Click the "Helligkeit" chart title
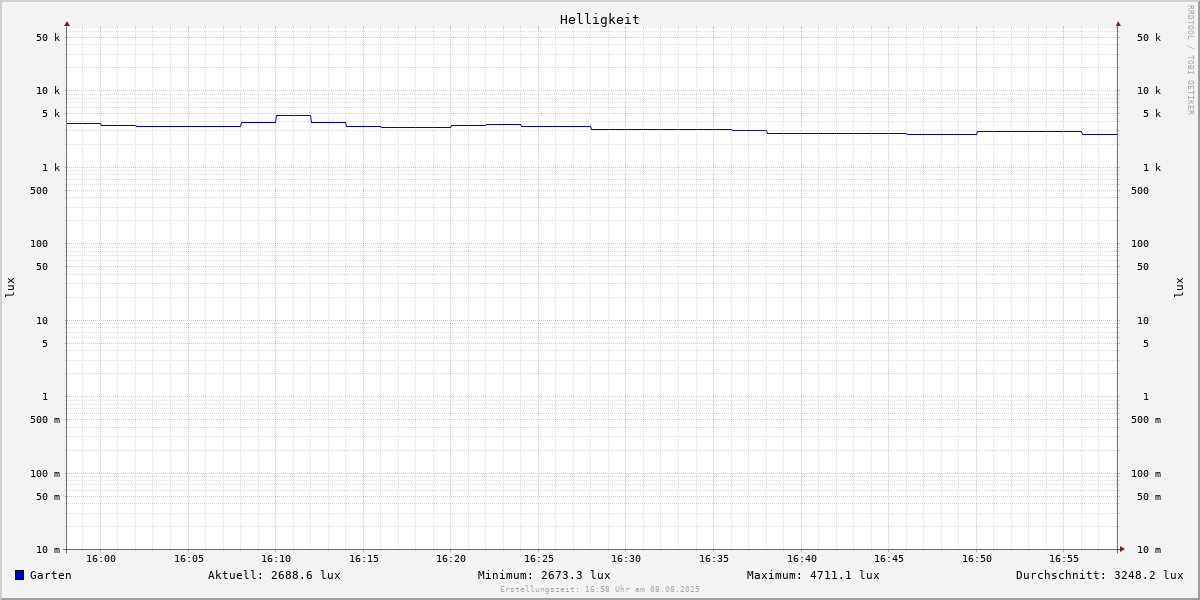Screen dimensions: 1200x600 (x=600, y=20)
